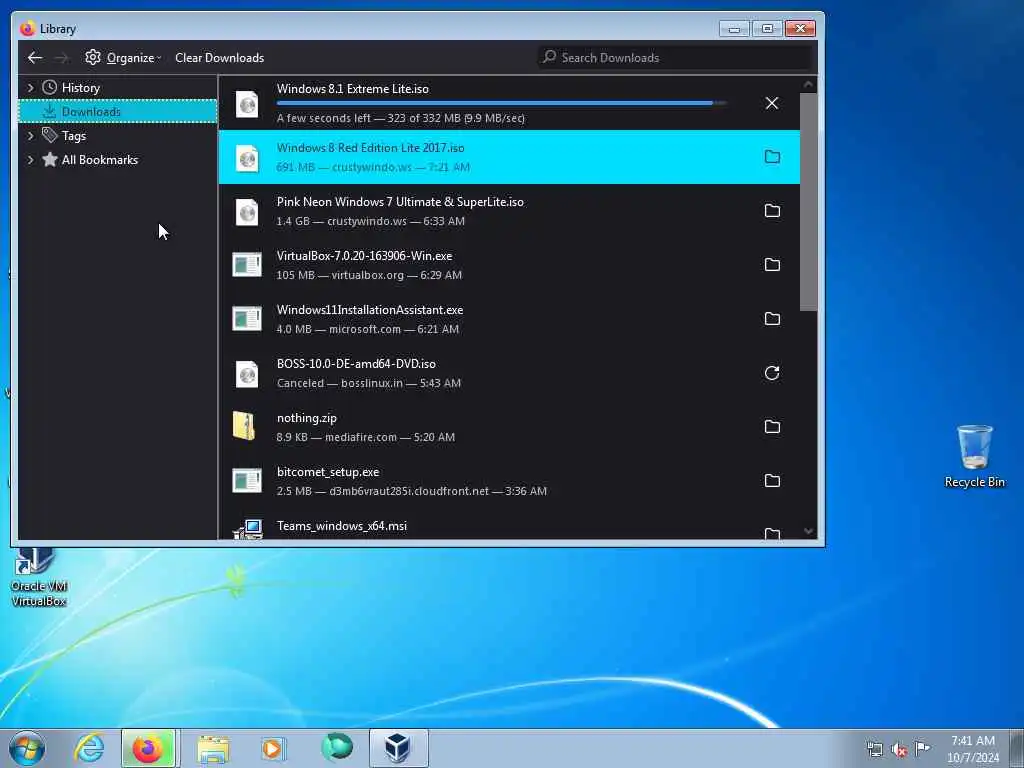Maximize the Library window
The height and width of the screenshot is (768, 1024).
tap(767, 29)
